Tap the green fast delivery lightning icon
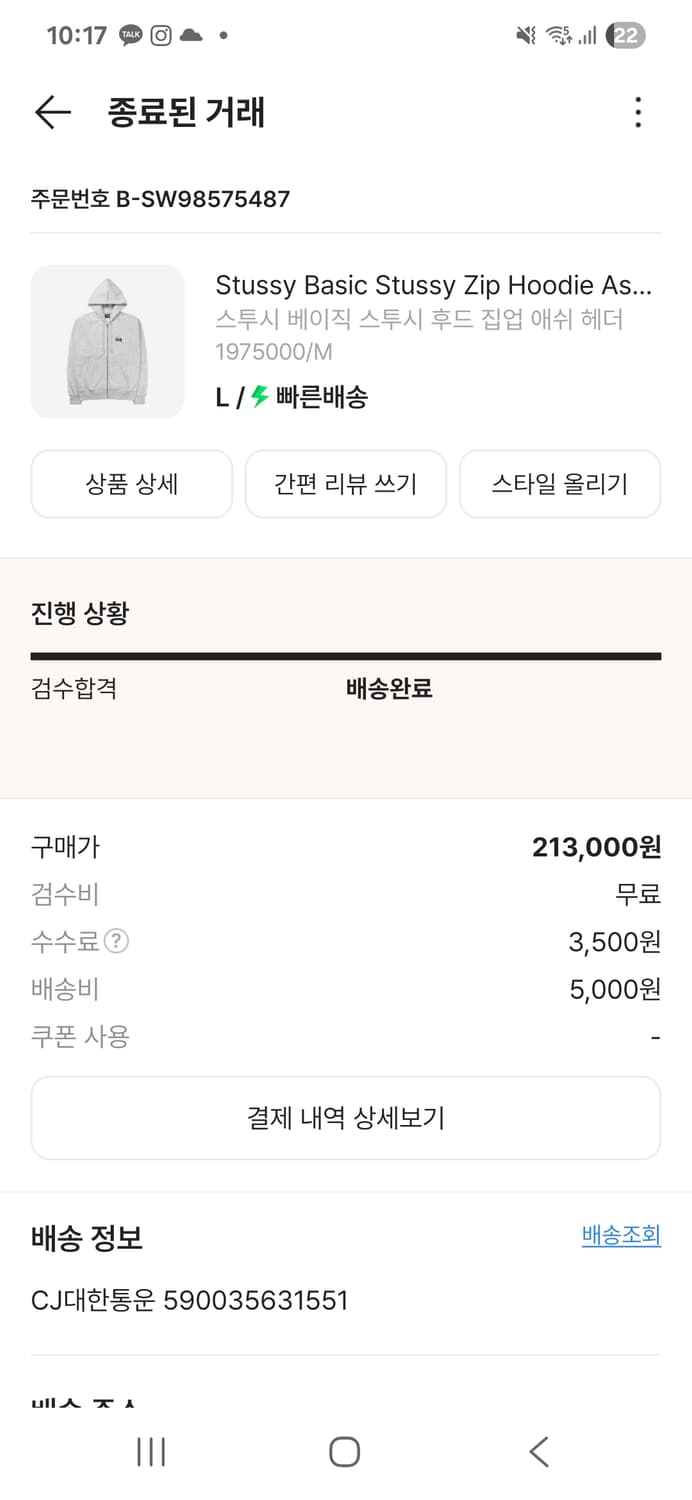692x1500 pixels. [260, 397]
